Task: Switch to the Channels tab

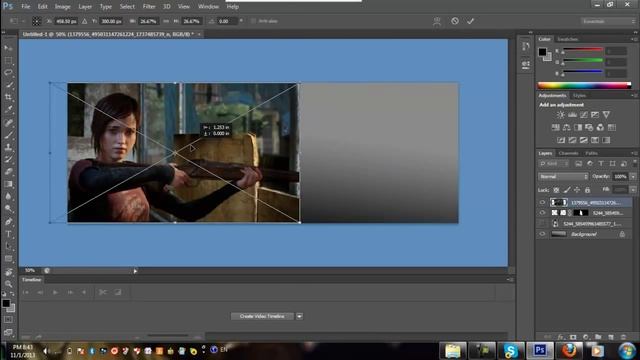Action: point(569,153)
